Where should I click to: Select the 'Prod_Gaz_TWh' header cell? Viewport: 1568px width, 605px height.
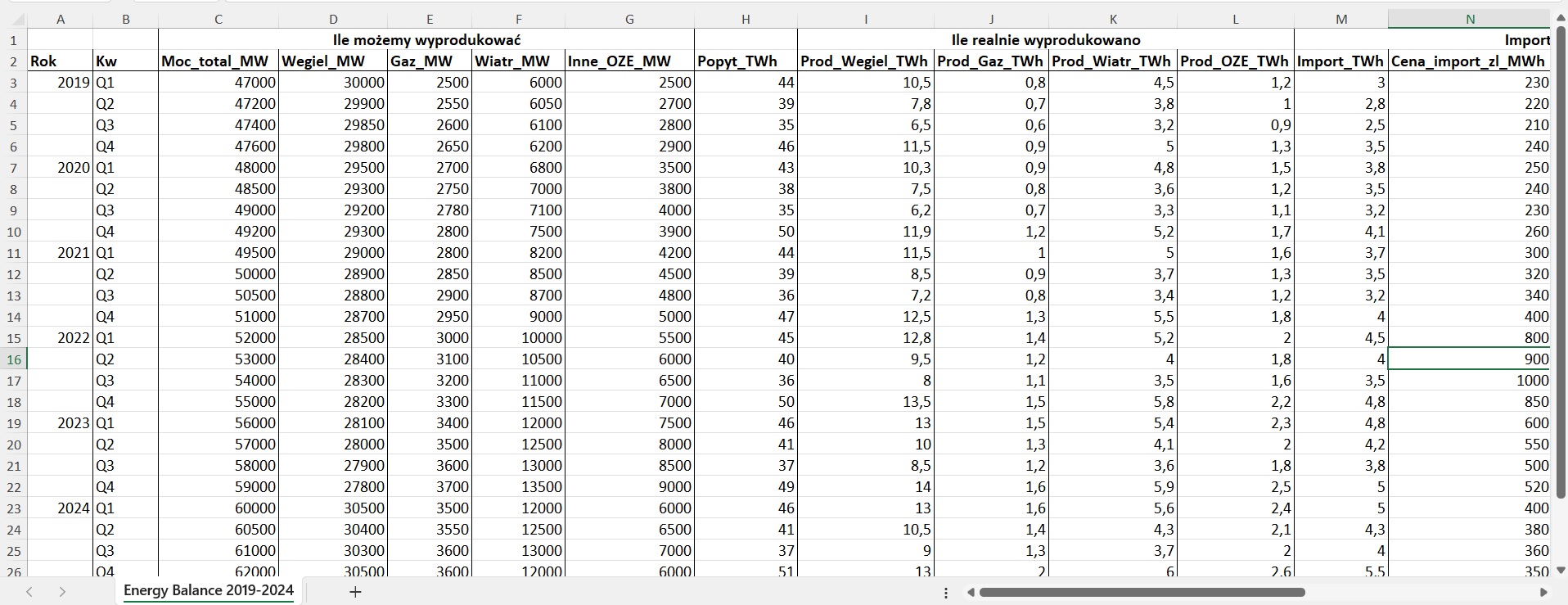click(992, 61)
